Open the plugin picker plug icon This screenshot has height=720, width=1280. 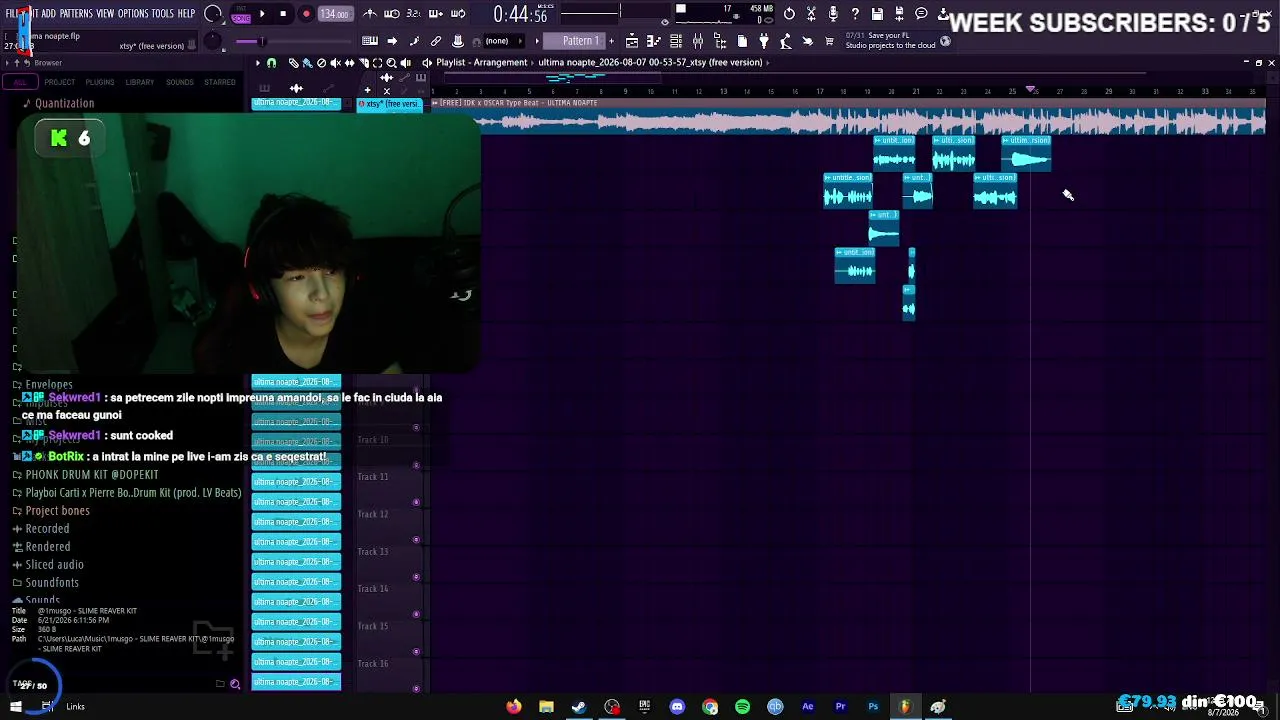click(x=764, y=41)
